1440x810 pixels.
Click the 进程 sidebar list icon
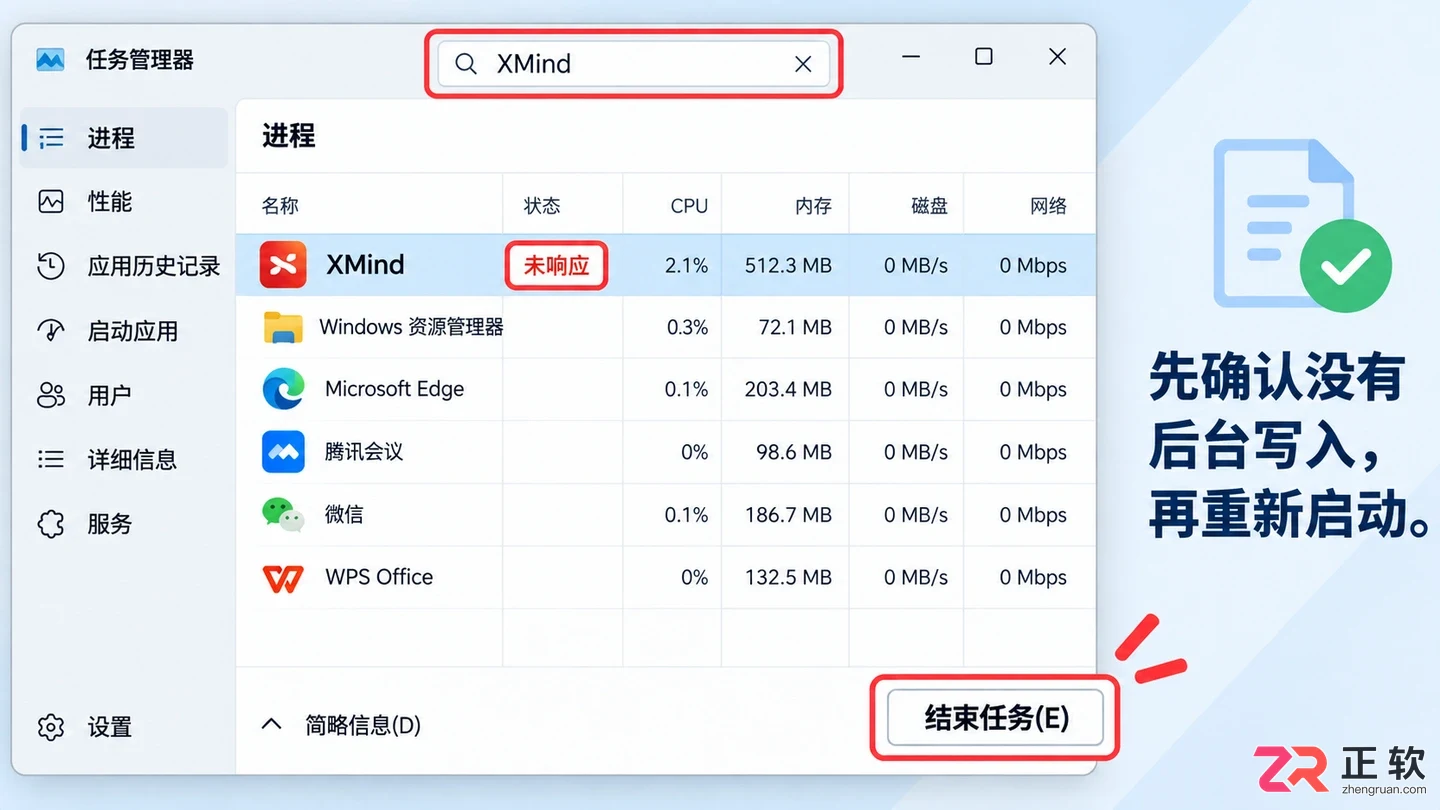point(51,137)
